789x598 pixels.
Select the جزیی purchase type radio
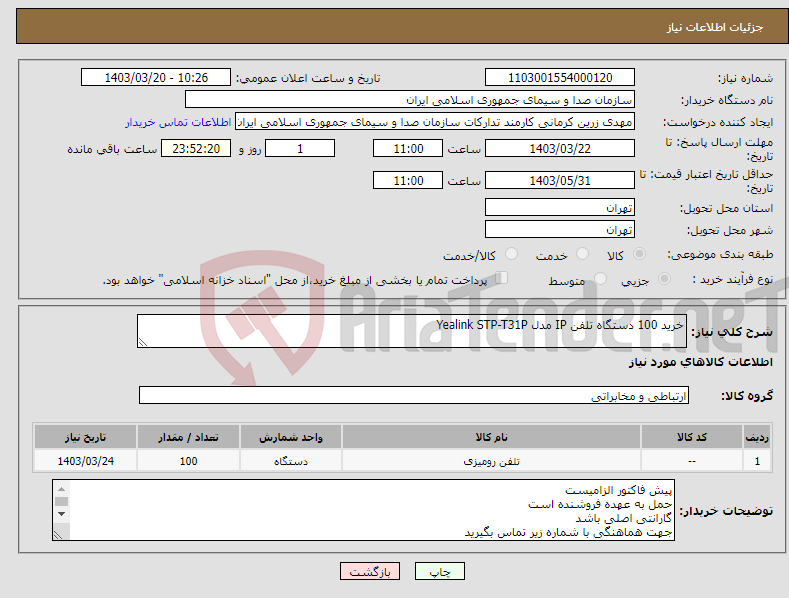click(x=664, y=278)
